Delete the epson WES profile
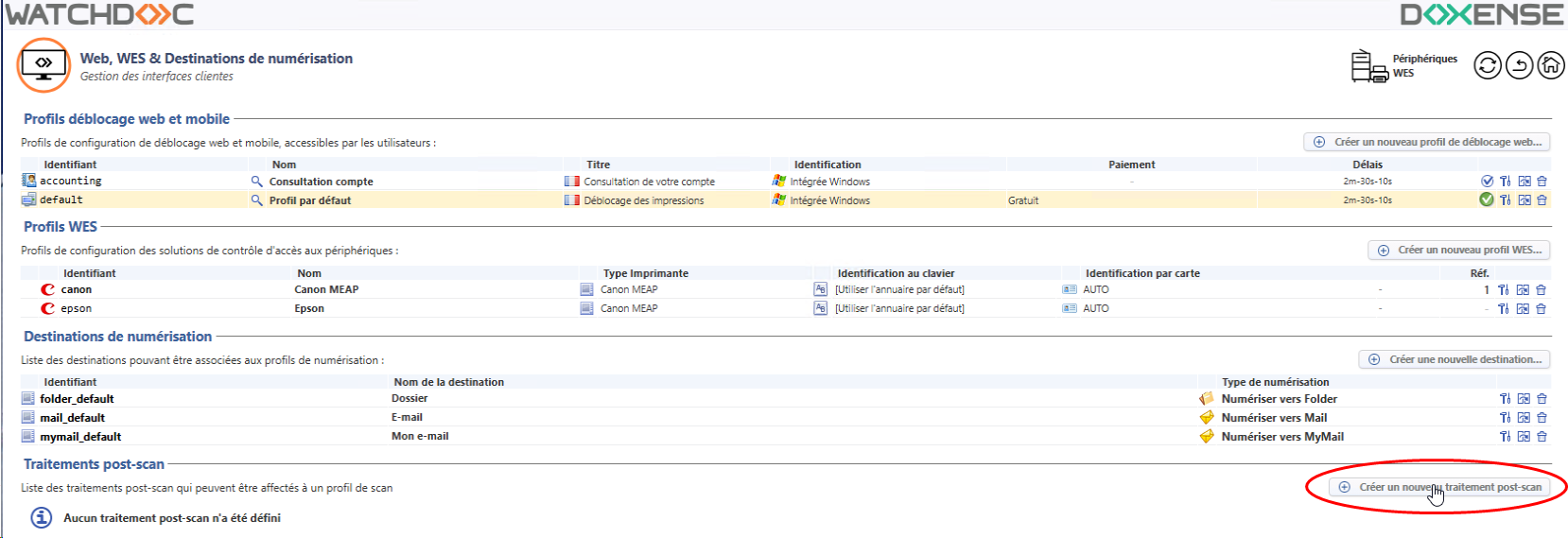The width and height of the screenshot is (1568, 538). point(1541,309)
